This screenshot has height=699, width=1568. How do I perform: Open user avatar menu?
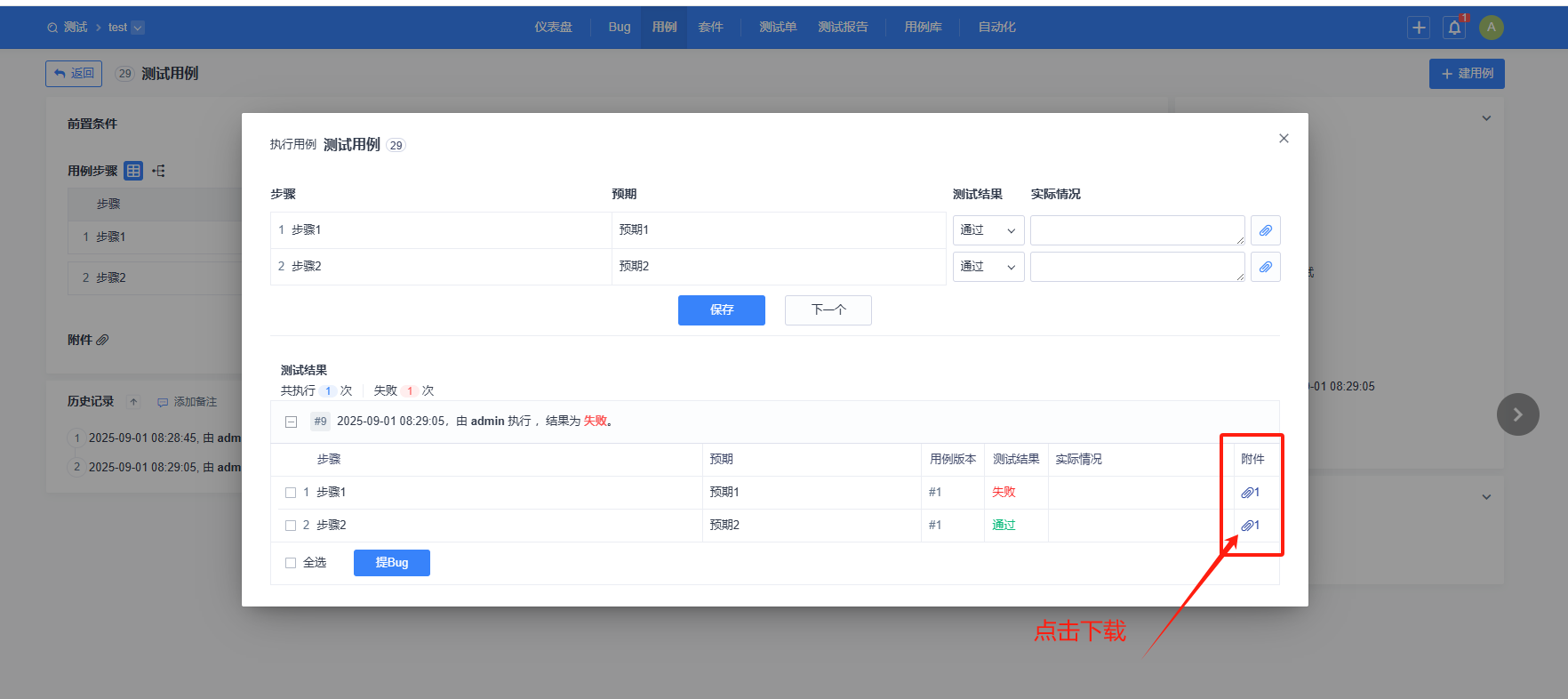pos(1491,28)
